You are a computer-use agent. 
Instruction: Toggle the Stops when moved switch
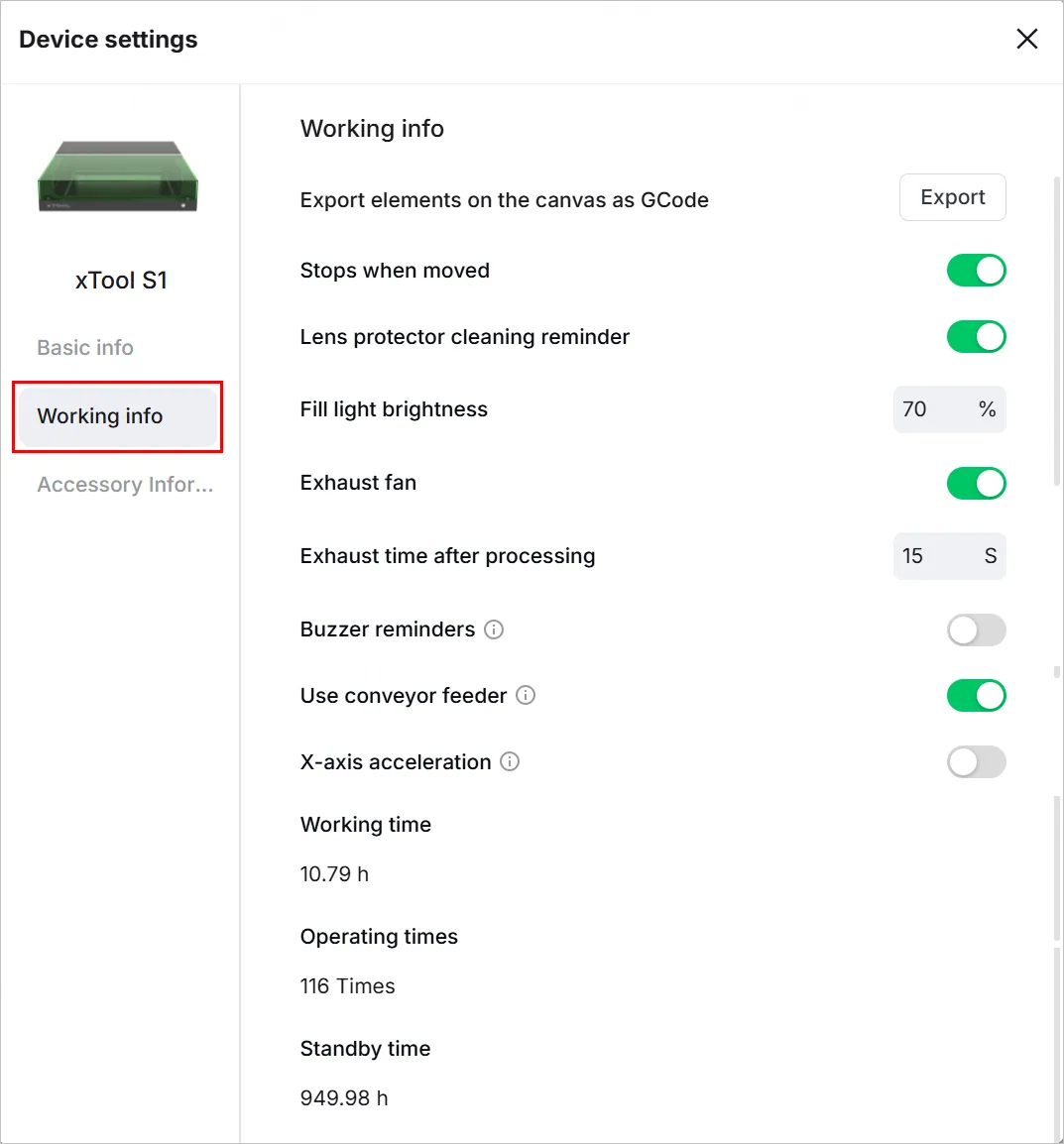977,271
